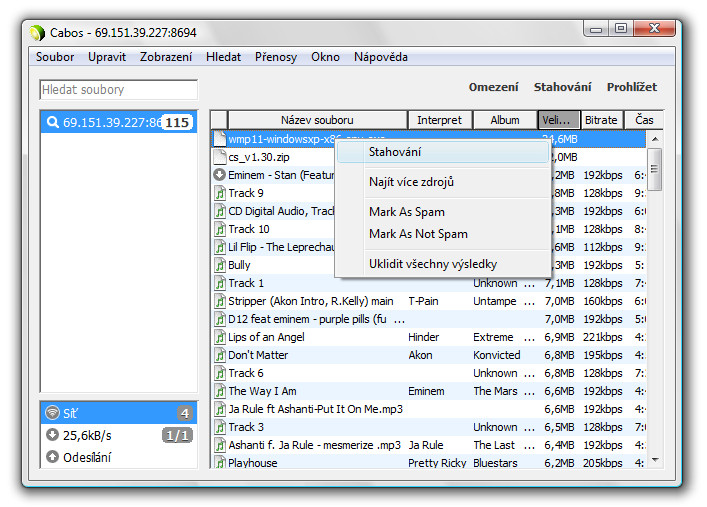Click the music icon of The Way I Am
The height and width of the screenshot is (507, 707).
click(x=220, y=391)
